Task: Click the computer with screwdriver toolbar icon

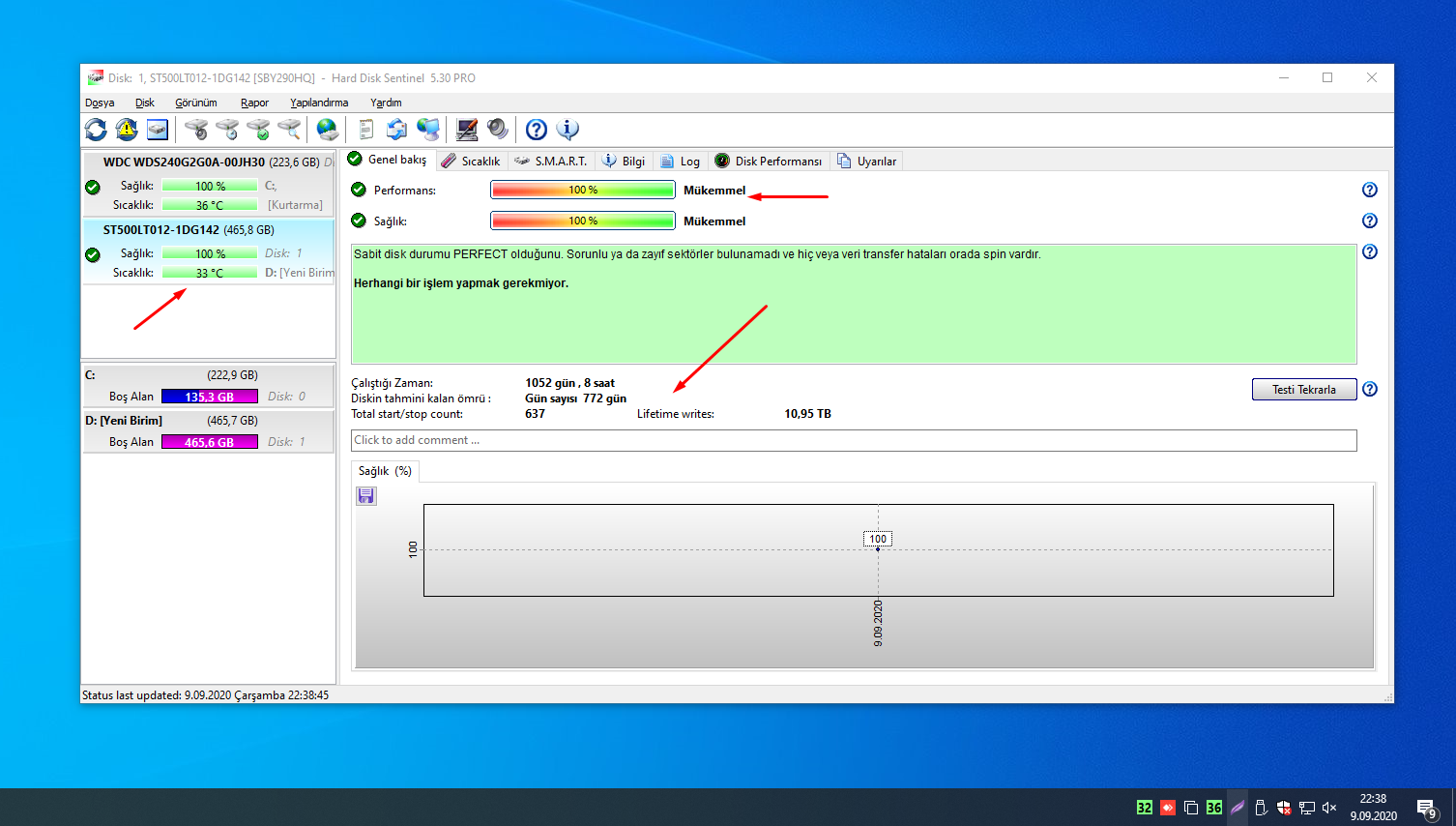Action: [467, 129]
